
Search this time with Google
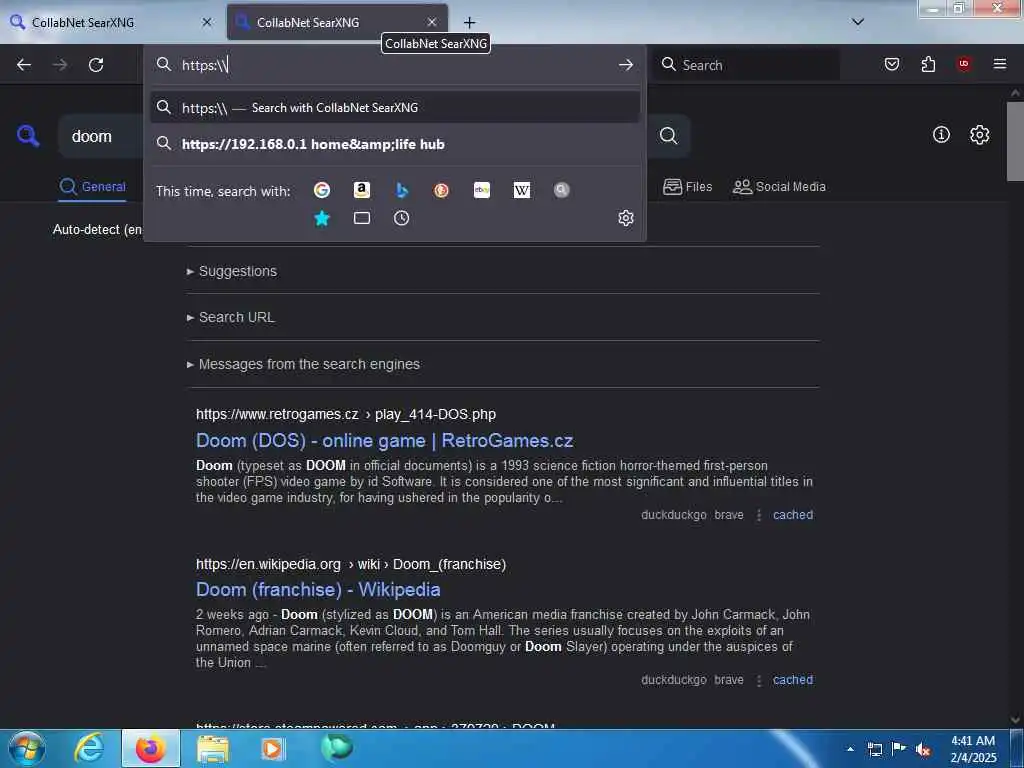coord(322,190)
